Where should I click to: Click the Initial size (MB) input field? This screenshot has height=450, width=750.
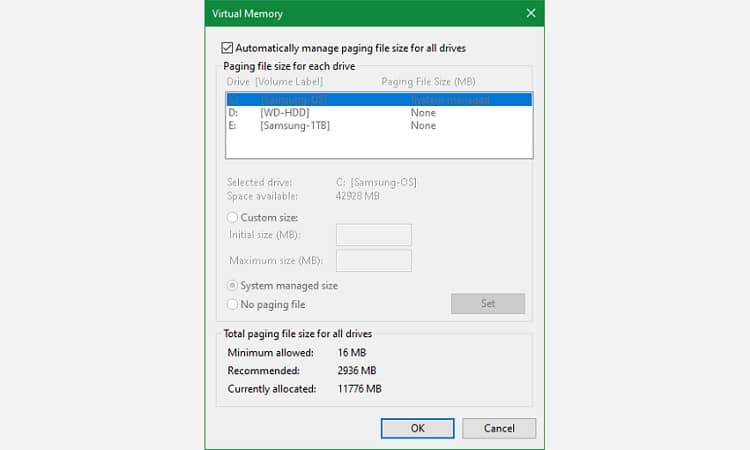(x=374, y=235)
